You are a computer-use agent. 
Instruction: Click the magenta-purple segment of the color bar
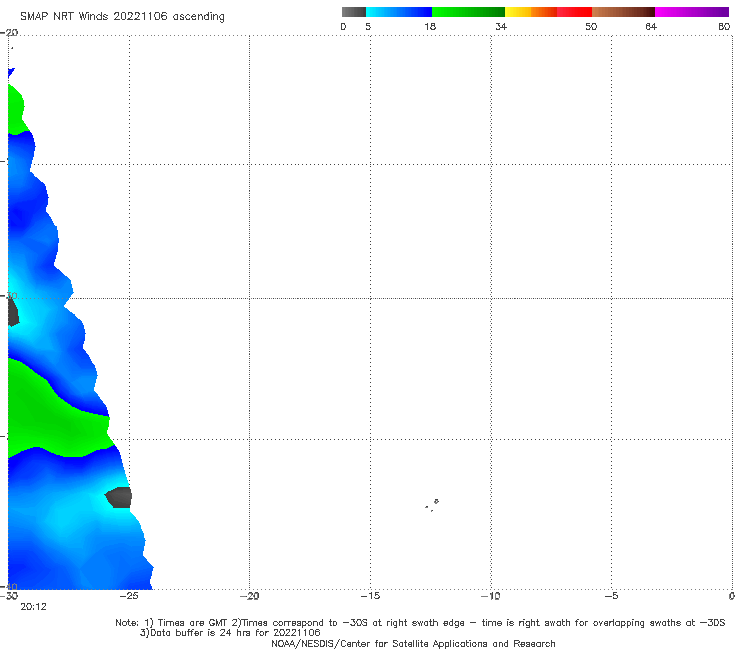pos(692,12)
